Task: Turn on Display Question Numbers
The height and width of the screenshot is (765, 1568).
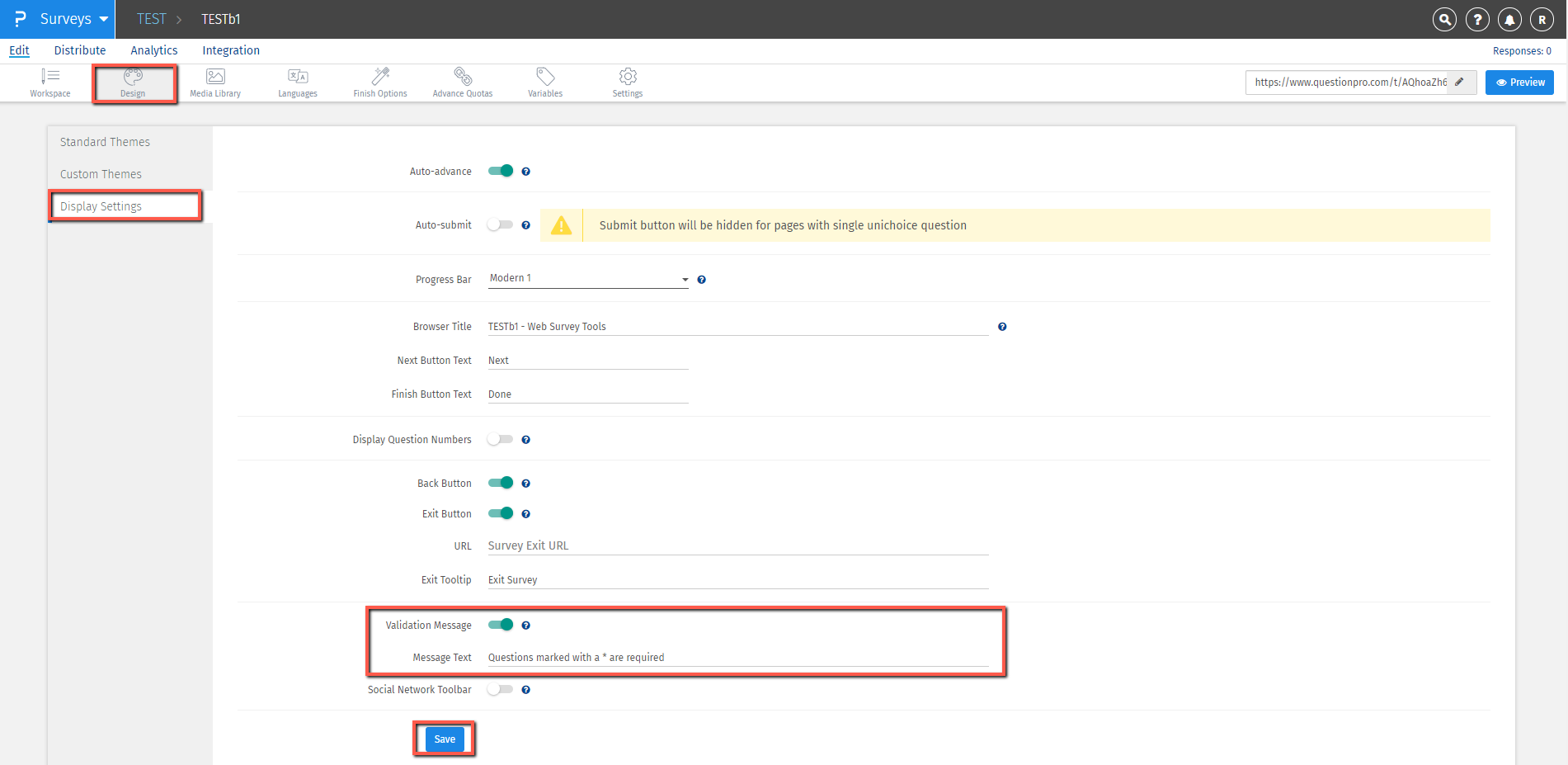Action: pyautogui.click(x=501, y=439)
